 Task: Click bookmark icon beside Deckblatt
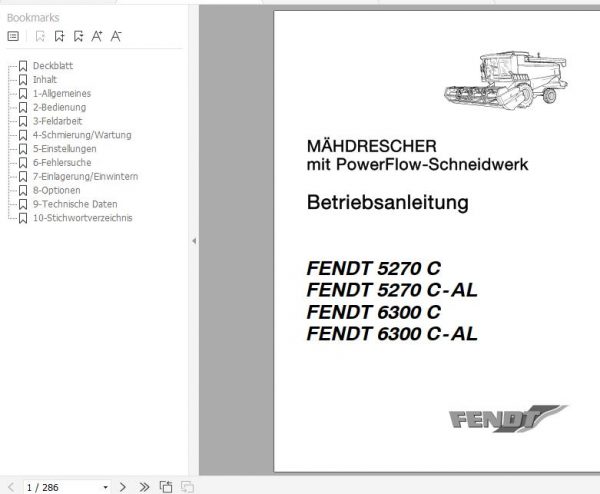pyautogui.click(x=23, y=66)
